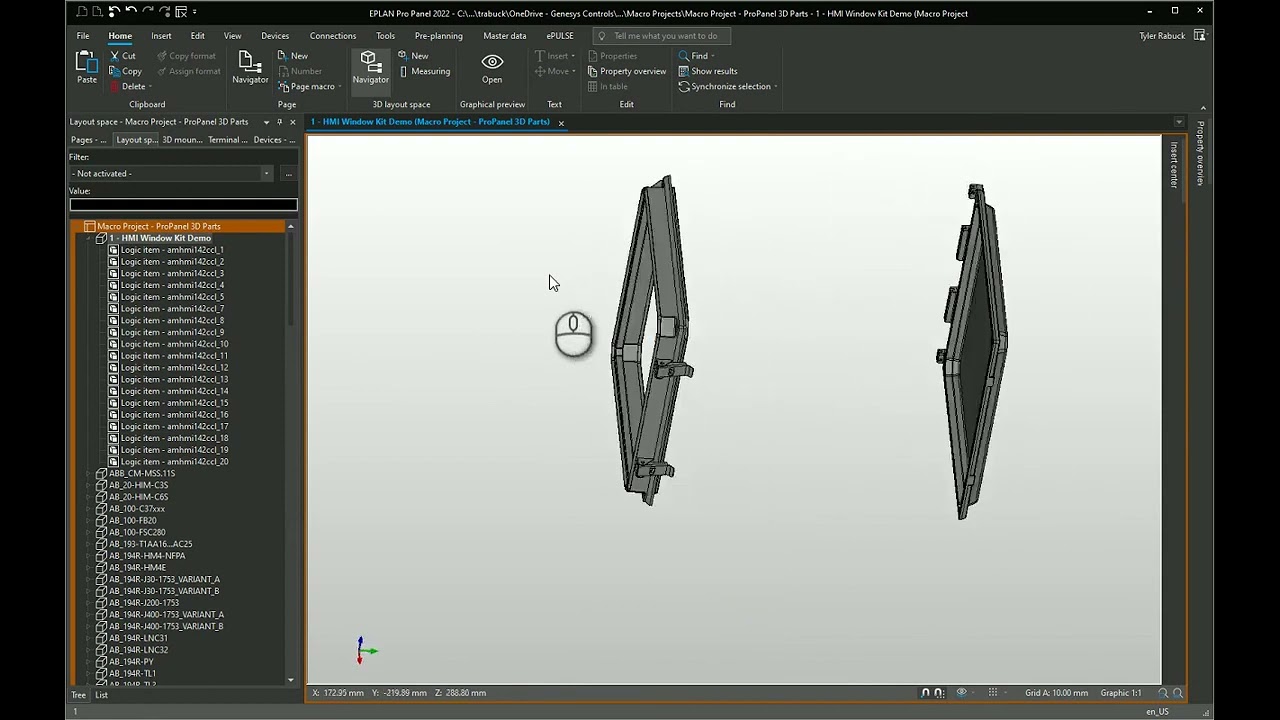Click the user account icon beside Tyler Rabuck

pos(1200,36)
